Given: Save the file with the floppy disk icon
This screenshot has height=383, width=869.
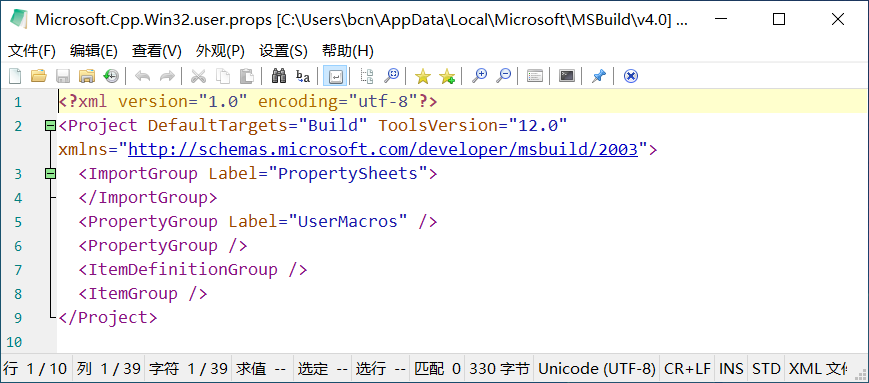Looking at the screenshot, I should point(63,76).
